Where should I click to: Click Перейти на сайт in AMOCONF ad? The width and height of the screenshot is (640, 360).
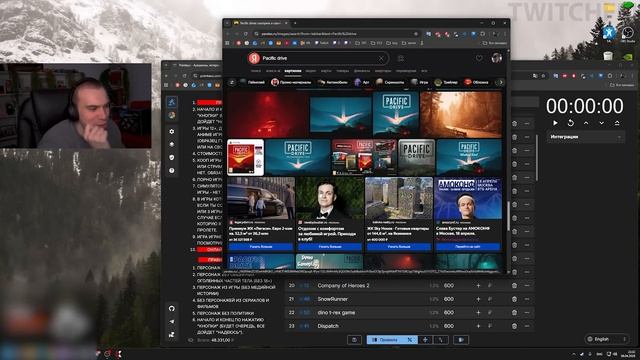[x=468, y=247]
